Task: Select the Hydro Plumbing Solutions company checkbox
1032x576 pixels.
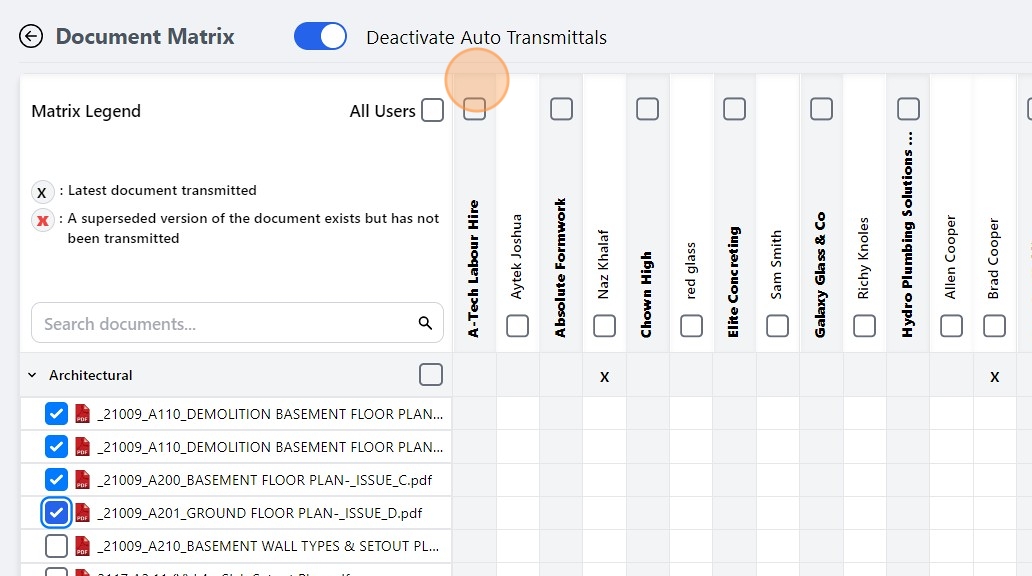Action: click(908, 109)
